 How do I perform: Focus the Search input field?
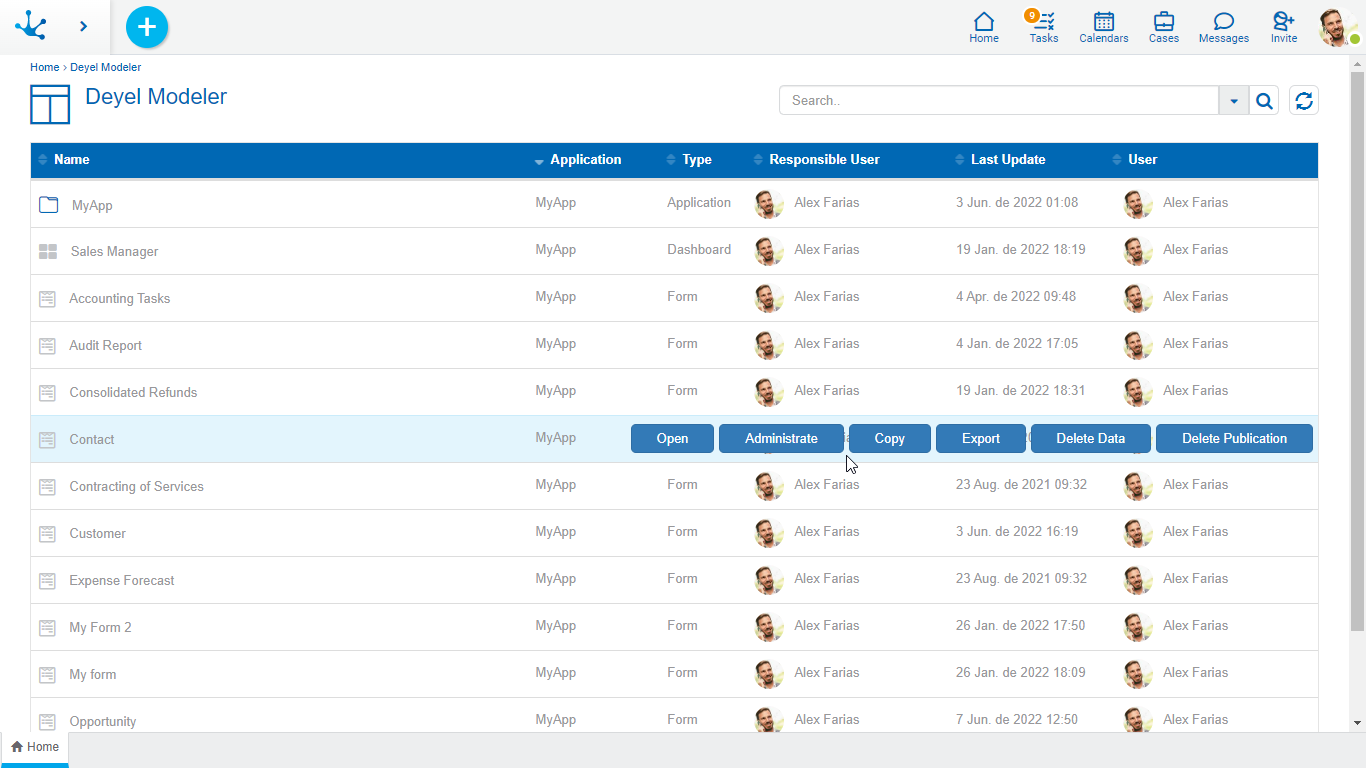999,100
